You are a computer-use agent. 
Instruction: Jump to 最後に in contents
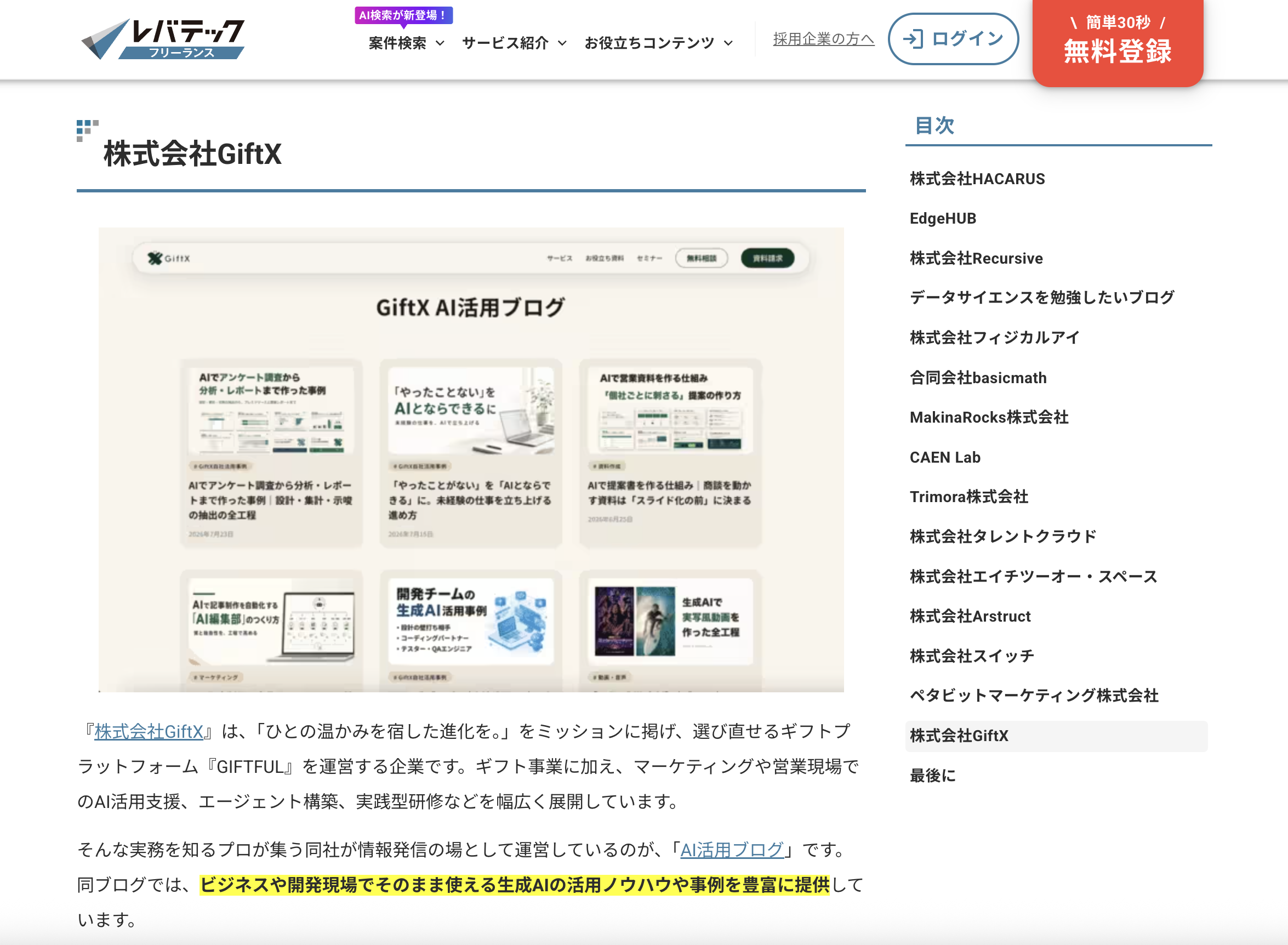(932, 776)
